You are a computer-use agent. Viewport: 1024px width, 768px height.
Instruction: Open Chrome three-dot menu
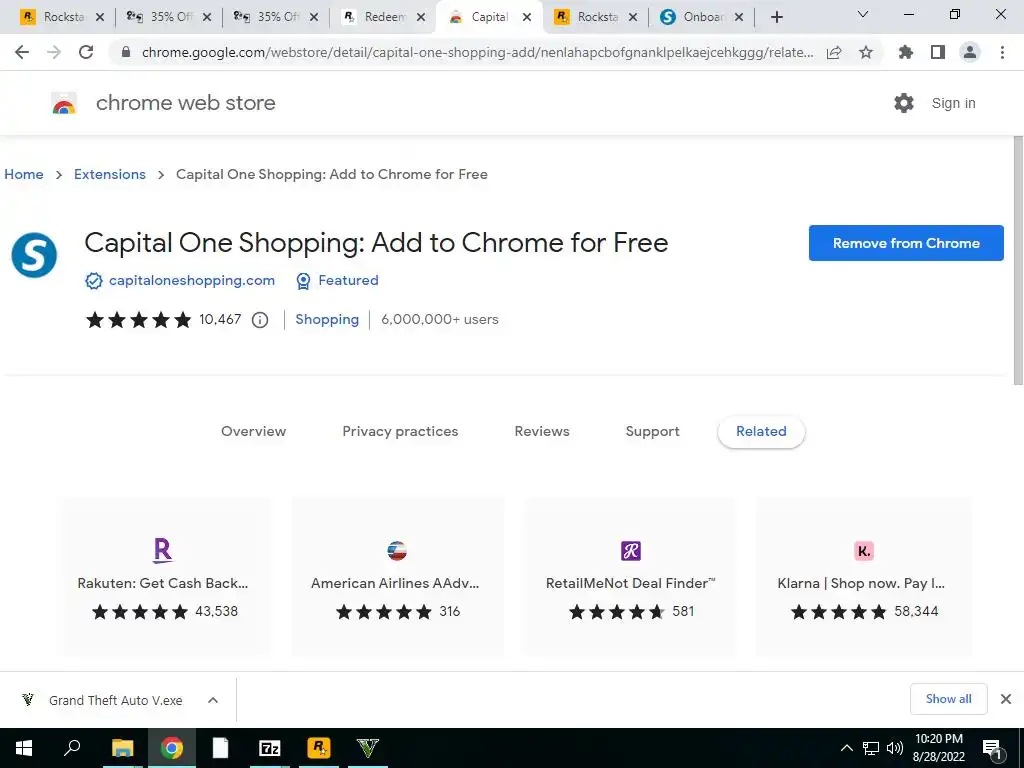pyautogui.click(x=1002, y=52)
